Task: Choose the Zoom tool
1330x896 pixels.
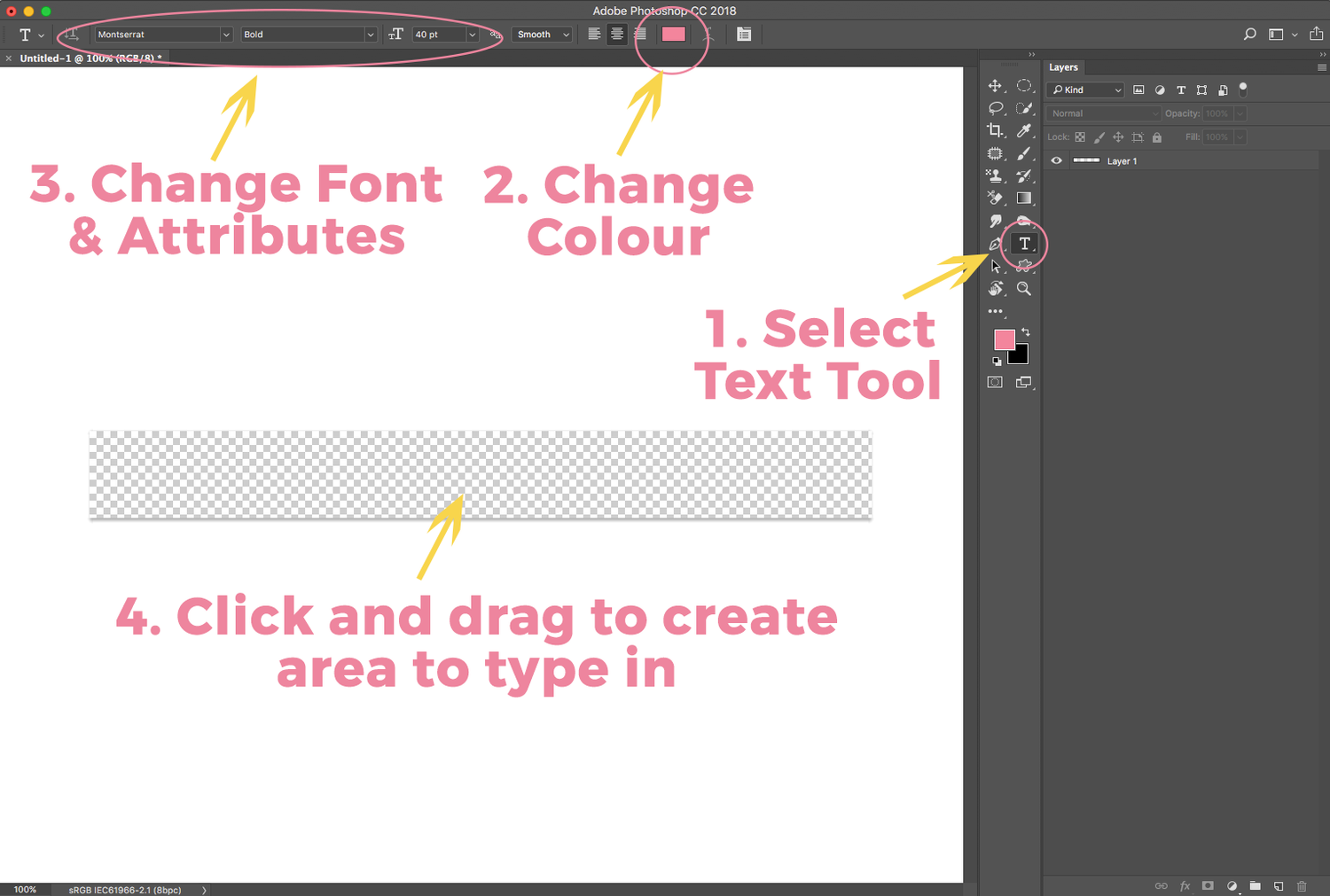Action: click(1024, 289)
